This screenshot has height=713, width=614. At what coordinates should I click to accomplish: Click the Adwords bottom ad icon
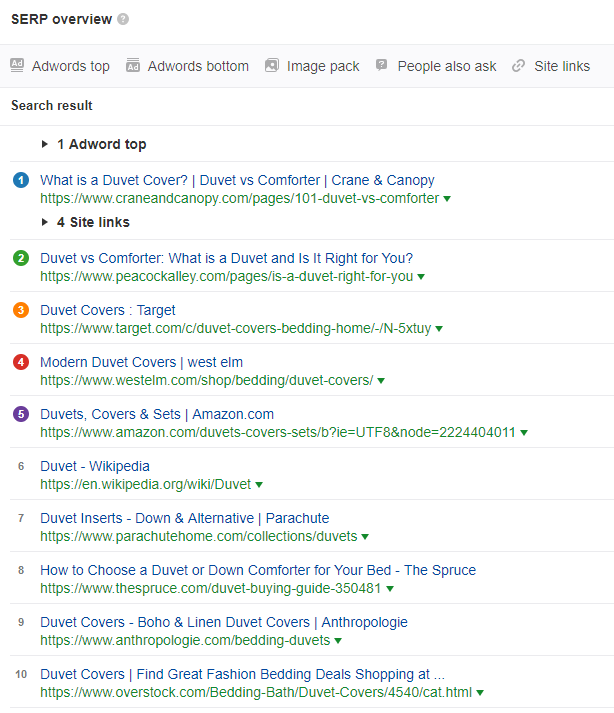pyautogui.click(x=133, y=65)
